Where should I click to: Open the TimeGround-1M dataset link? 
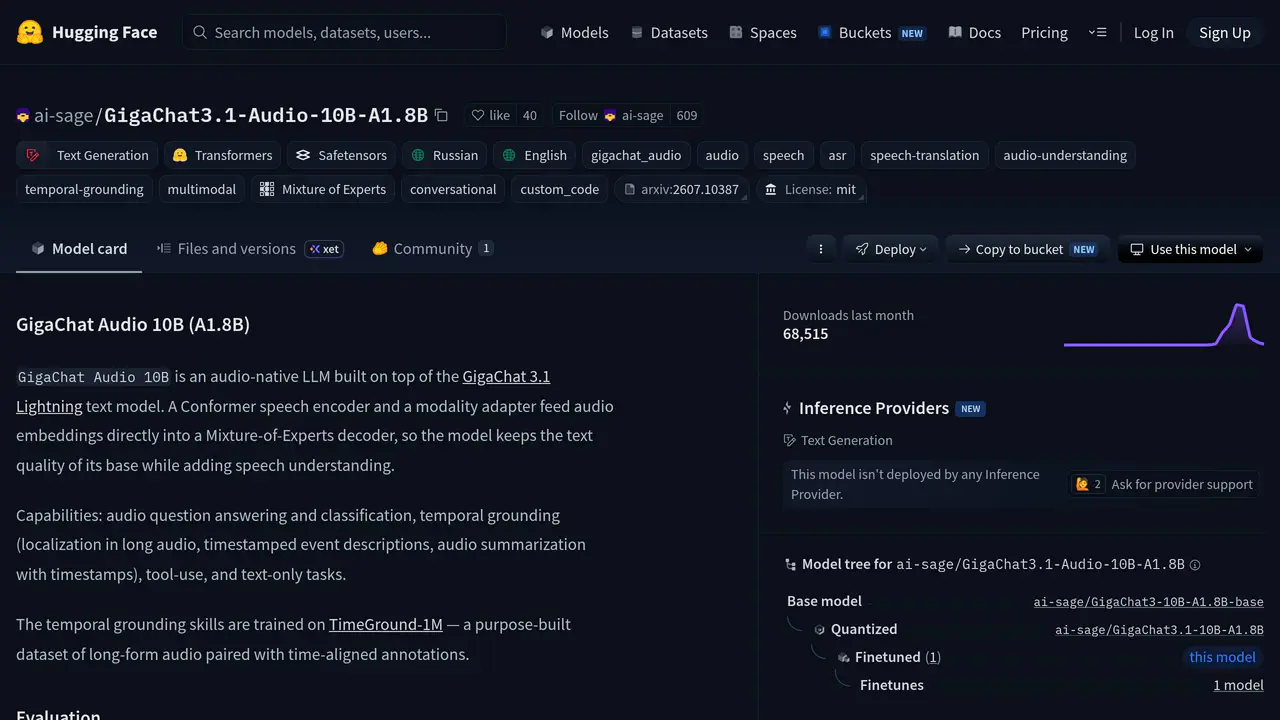(386, 624)
